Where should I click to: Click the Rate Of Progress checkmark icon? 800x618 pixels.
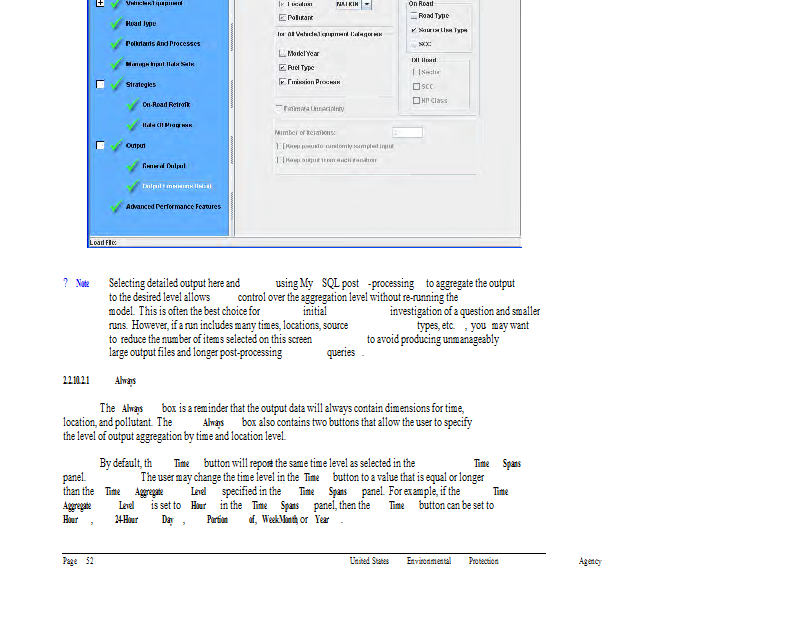[x=133, y=125]
